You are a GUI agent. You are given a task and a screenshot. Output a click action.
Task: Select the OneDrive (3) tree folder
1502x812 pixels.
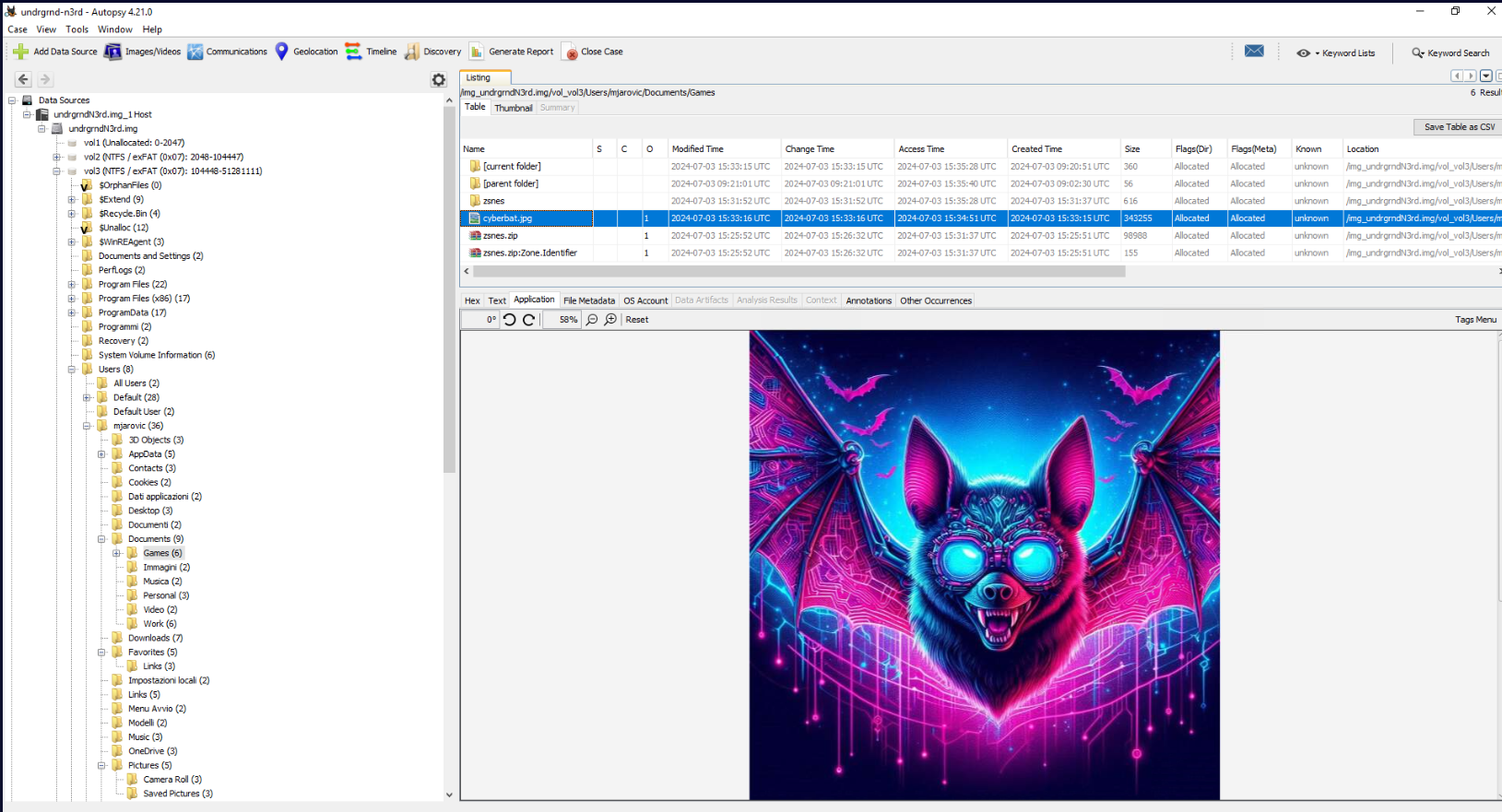(x=152, y=751)
